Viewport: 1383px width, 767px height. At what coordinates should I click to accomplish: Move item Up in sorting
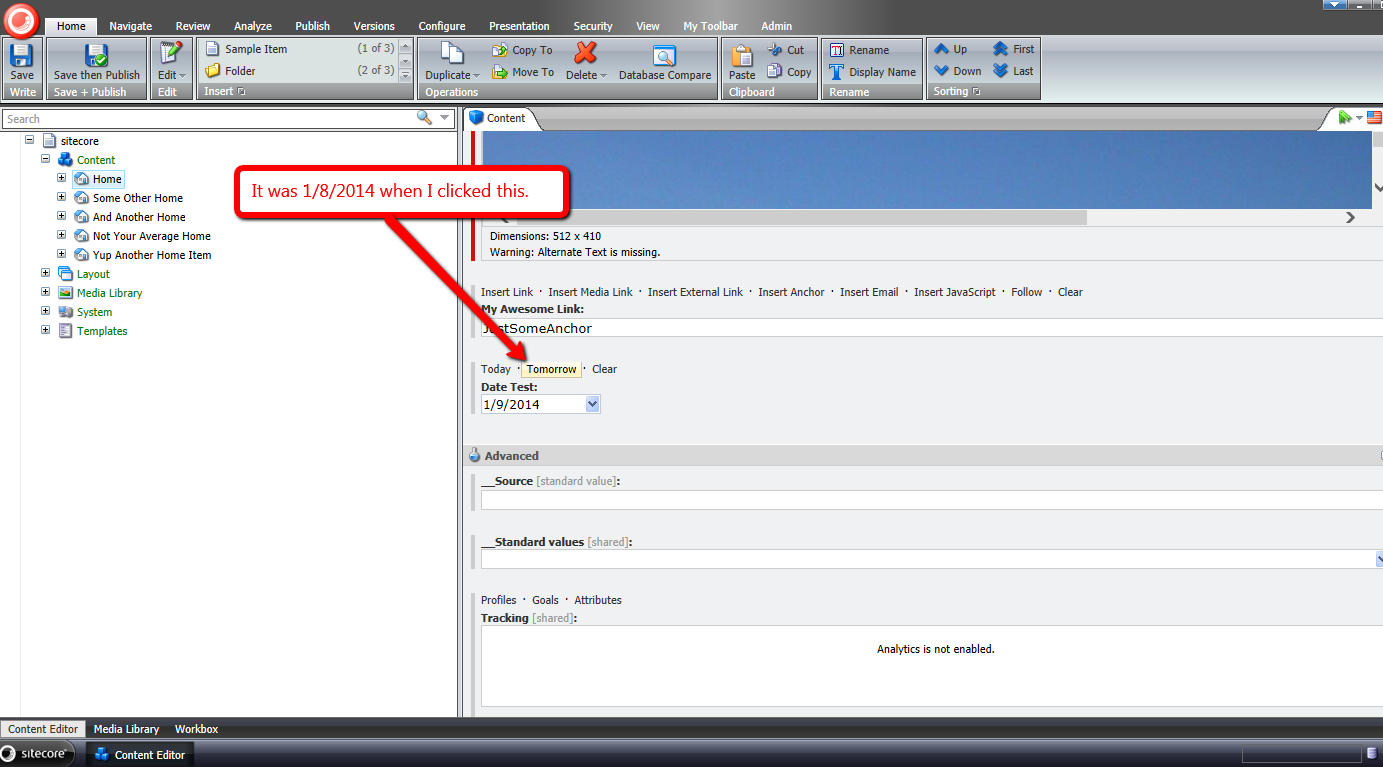click(942, 49)
